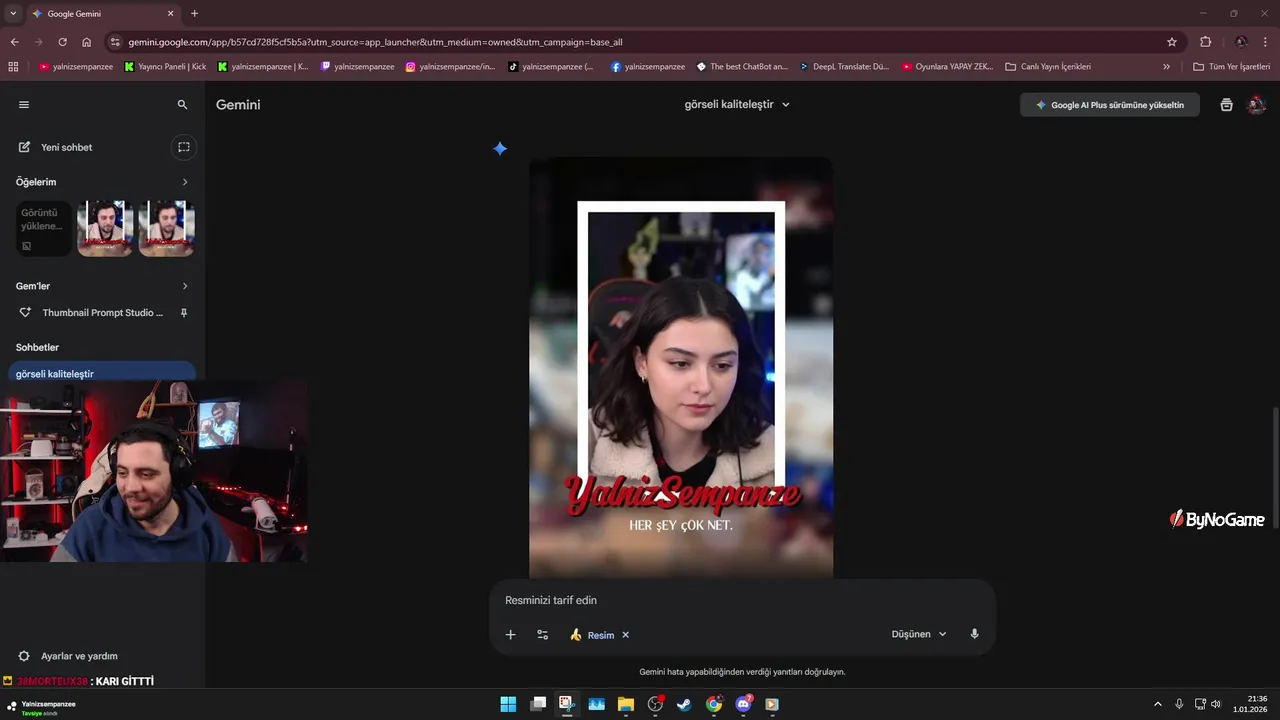Viewport: 1280px width, 720px height.
Task: Open the tab search dropdown arrow
Action: (x=13, y=14)
